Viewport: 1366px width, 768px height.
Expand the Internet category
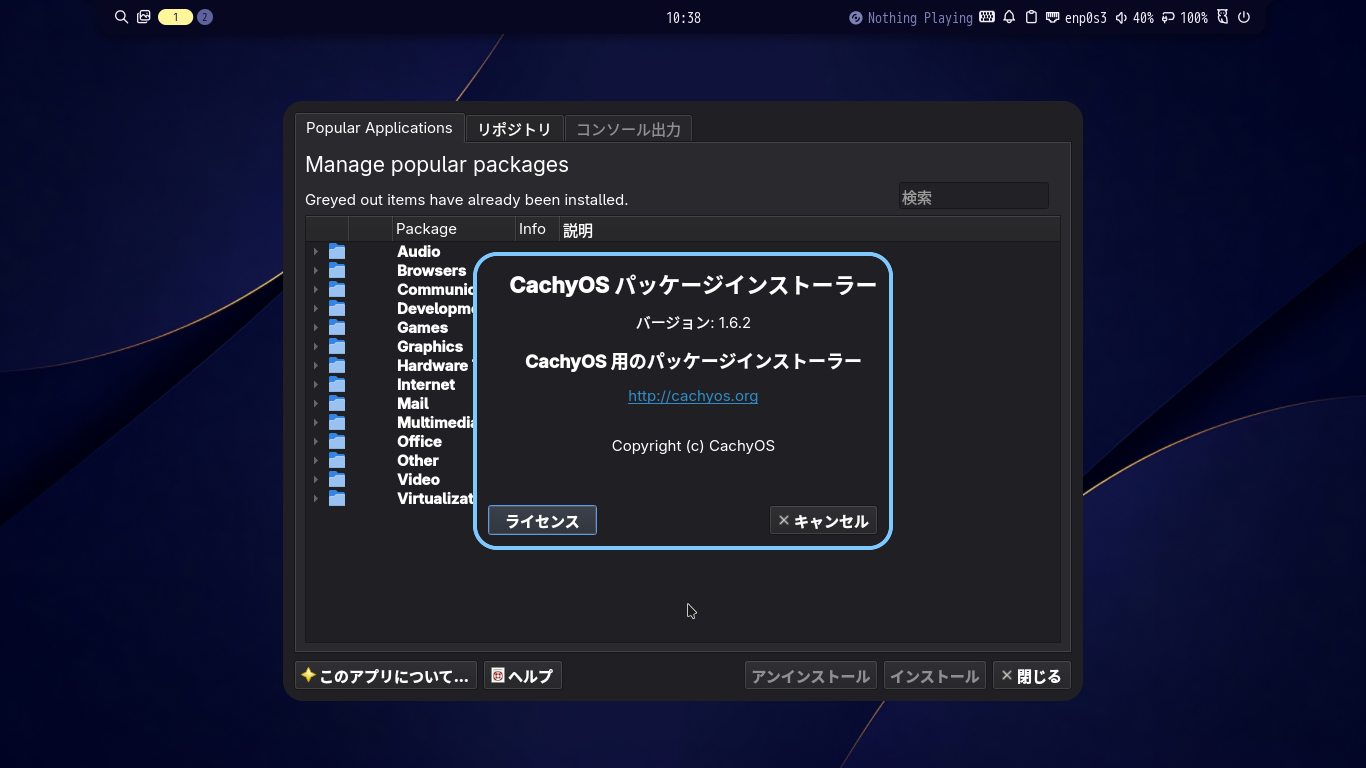316,385
